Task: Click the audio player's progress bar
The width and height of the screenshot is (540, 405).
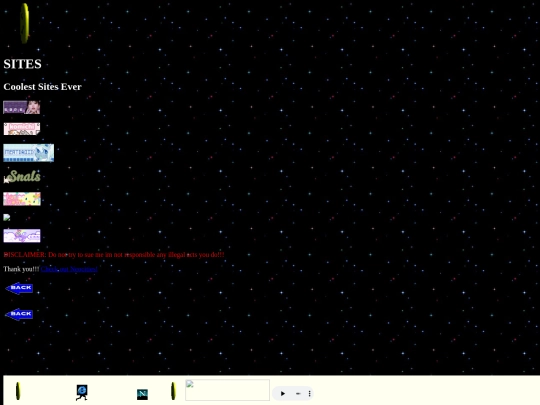Action: point(298,393)
